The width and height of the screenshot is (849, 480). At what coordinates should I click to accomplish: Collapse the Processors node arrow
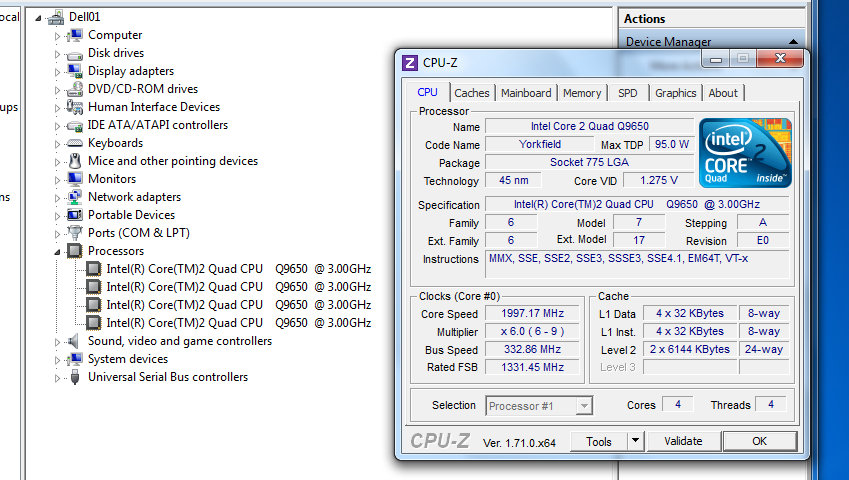(57, 252)
